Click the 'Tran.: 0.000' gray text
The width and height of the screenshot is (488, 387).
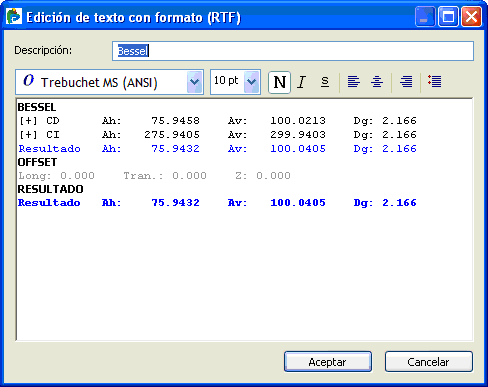[x=165, y=175]
